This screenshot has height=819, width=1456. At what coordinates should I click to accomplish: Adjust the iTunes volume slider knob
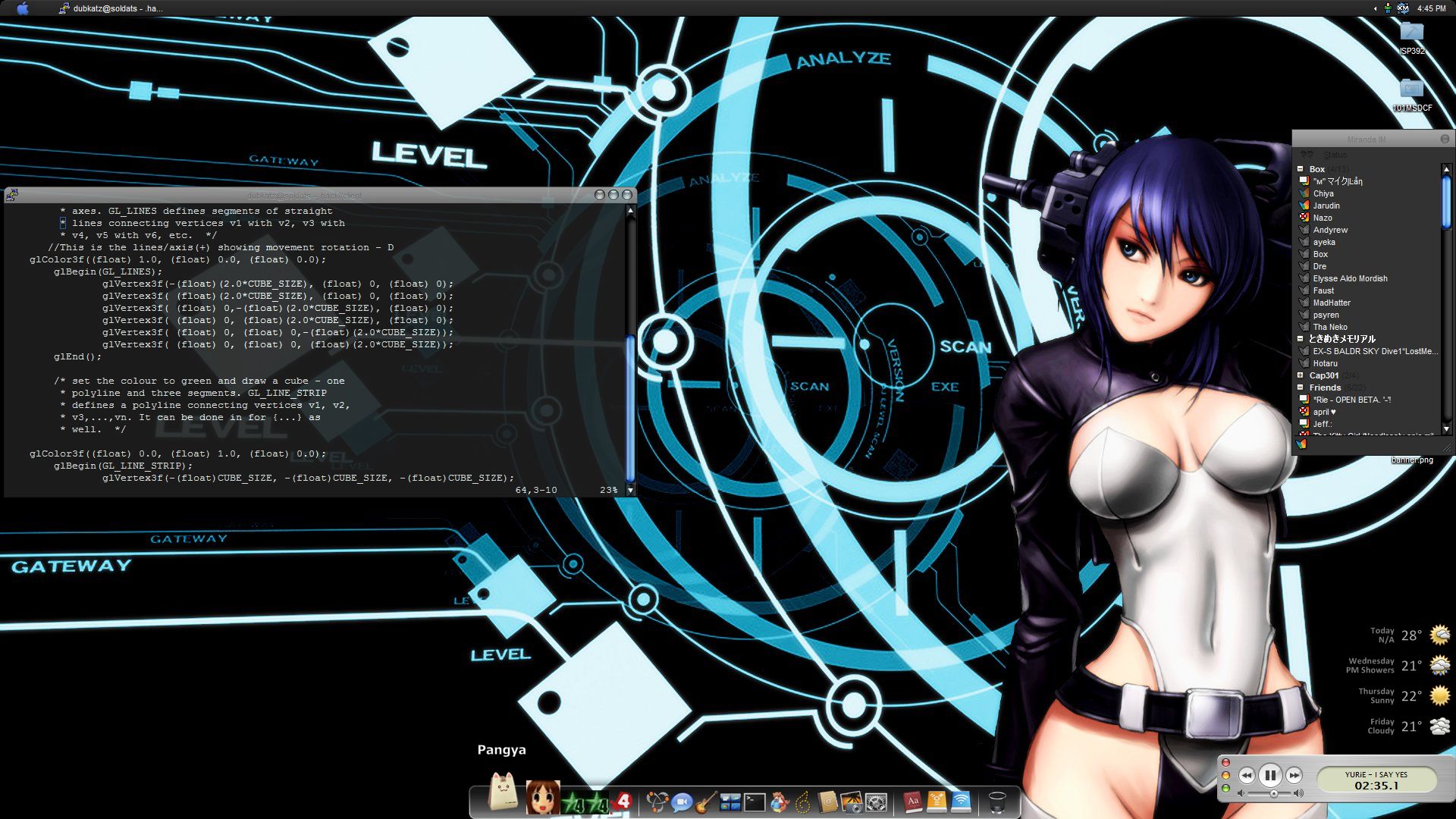(1274, 794)
